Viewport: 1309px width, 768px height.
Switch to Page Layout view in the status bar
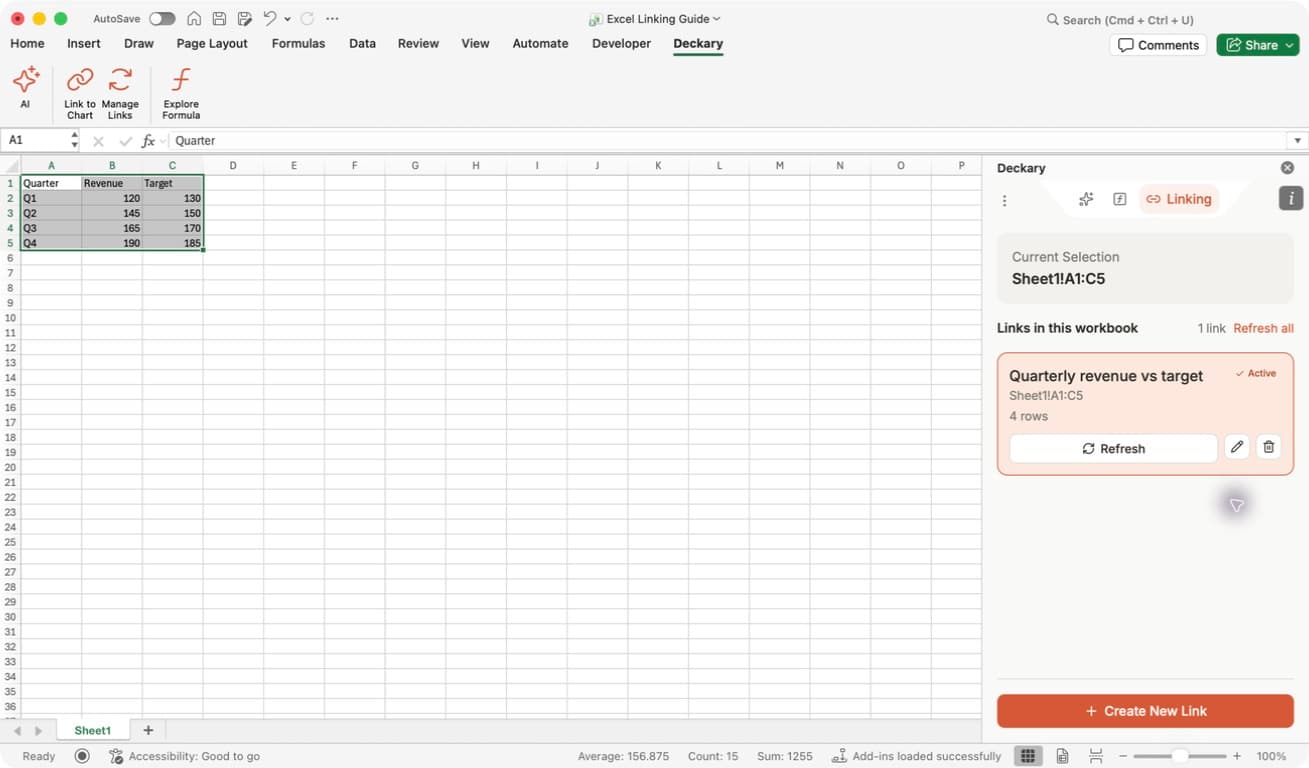tap(1062, 756)
